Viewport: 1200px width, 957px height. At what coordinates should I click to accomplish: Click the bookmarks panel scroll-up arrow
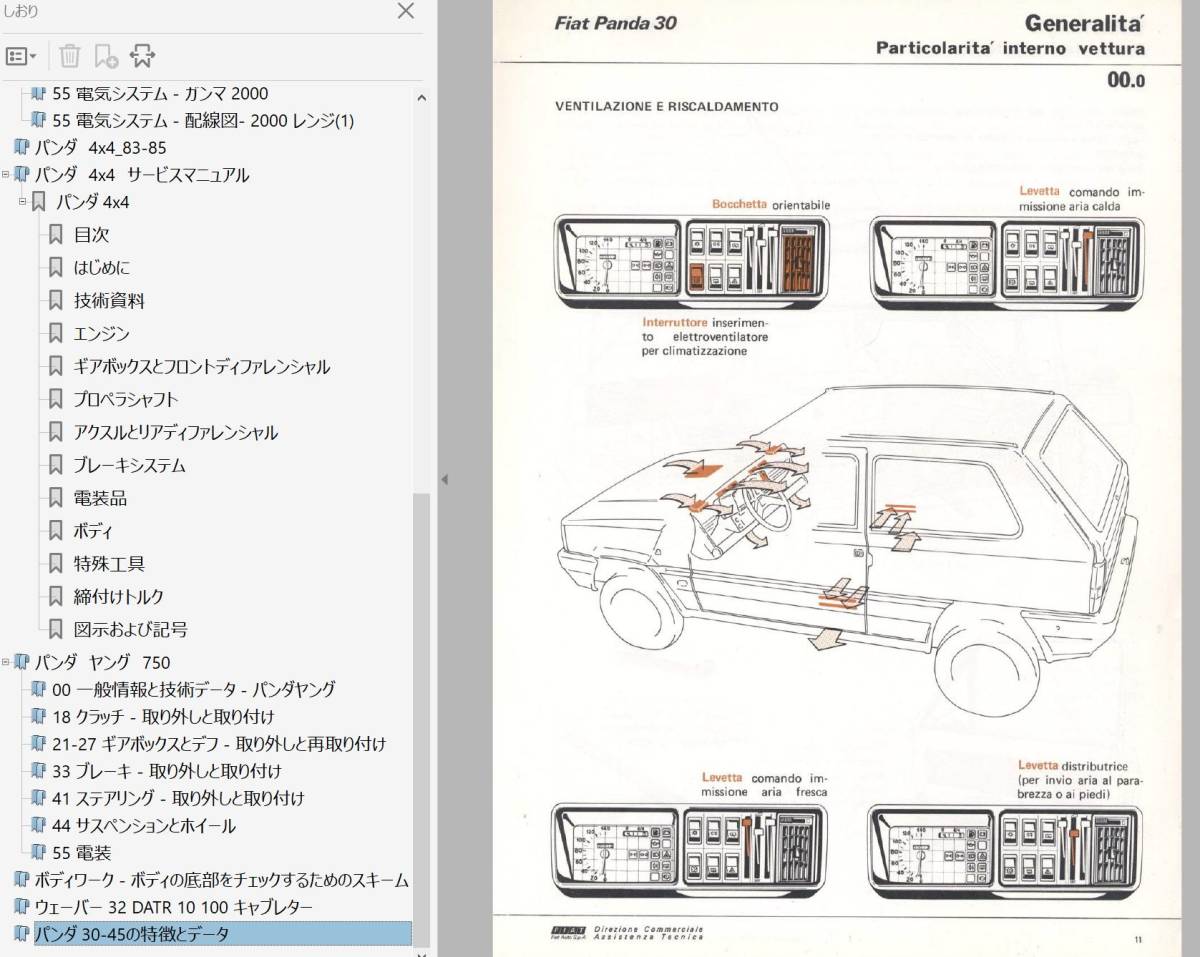(421, 98)
